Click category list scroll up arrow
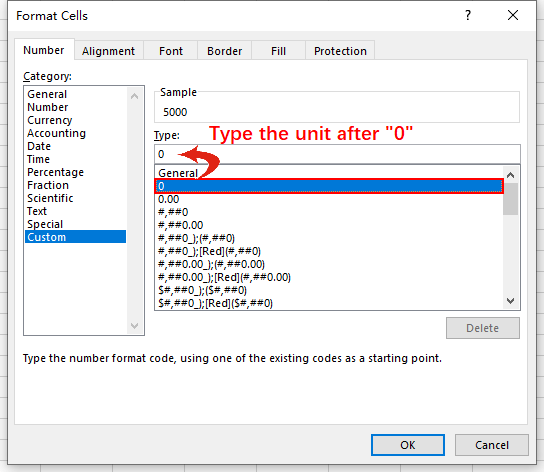 pos(135,96)
